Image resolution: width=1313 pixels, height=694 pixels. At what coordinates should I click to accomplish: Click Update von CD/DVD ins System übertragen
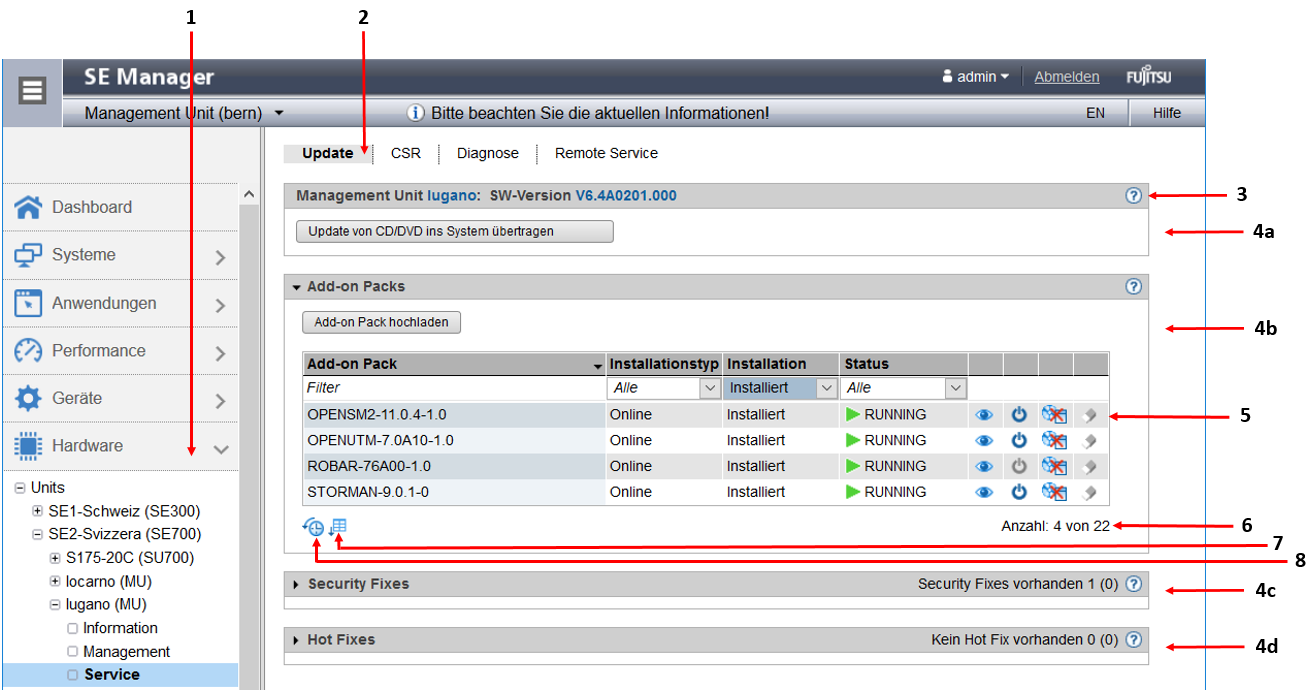455,231
